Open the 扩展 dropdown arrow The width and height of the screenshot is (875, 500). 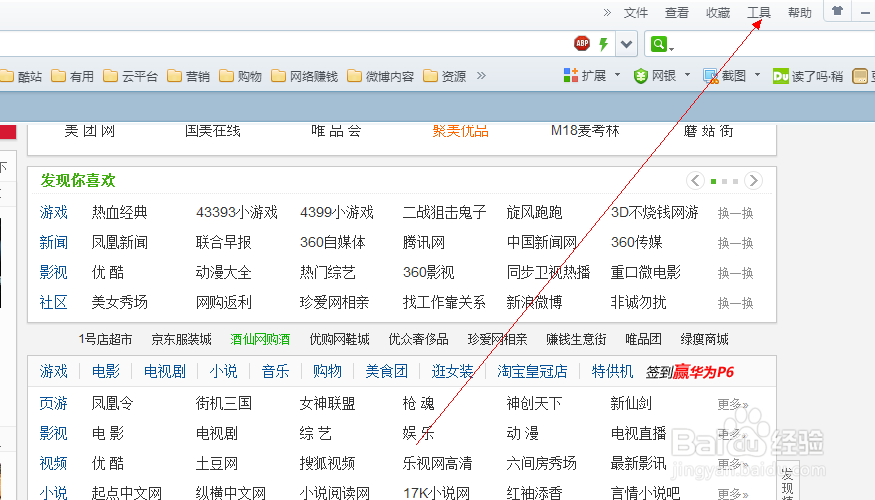(x=617, y=74)
